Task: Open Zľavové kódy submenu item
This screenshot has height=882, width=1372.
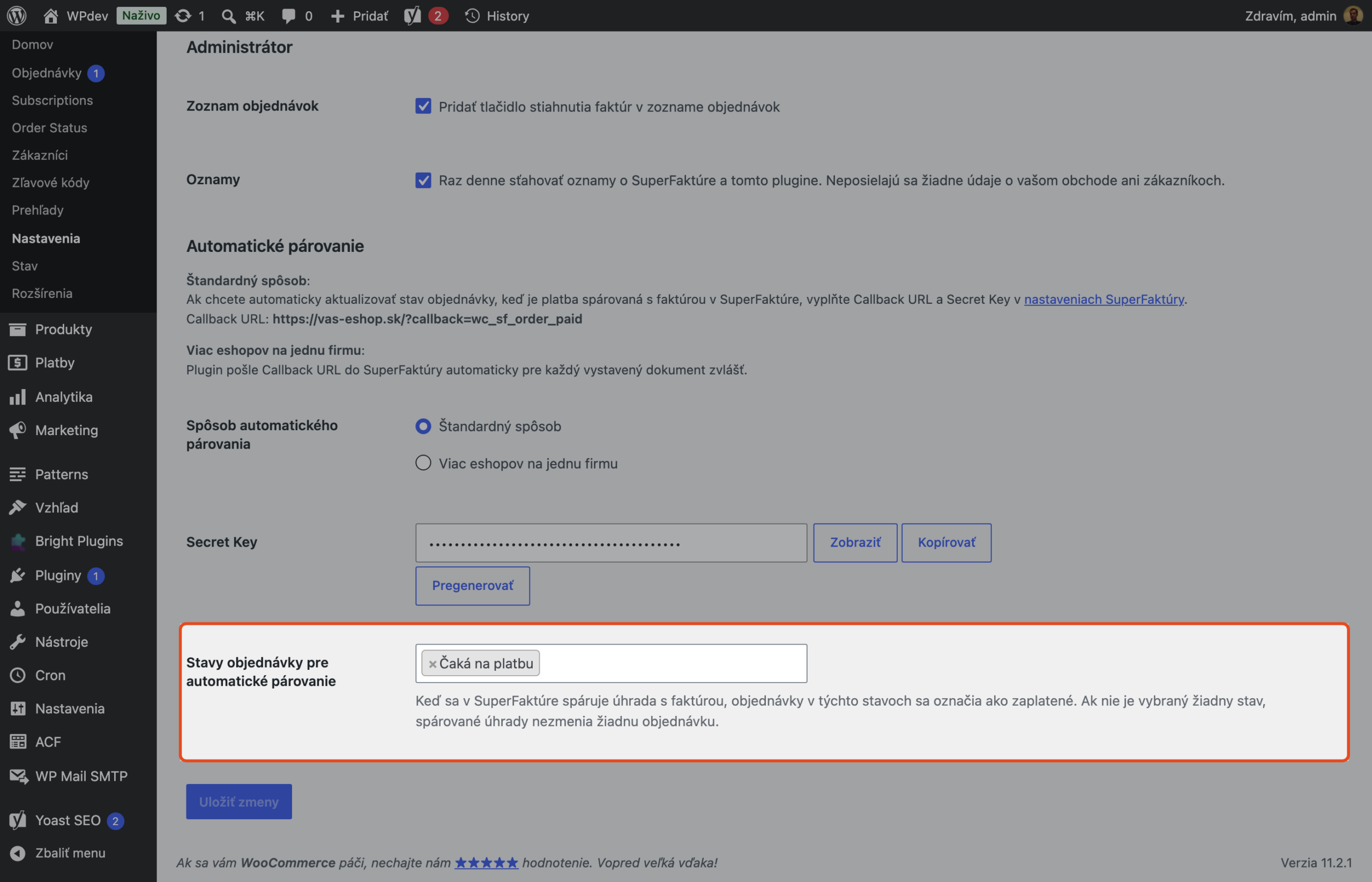Action: tap(50, 183)
